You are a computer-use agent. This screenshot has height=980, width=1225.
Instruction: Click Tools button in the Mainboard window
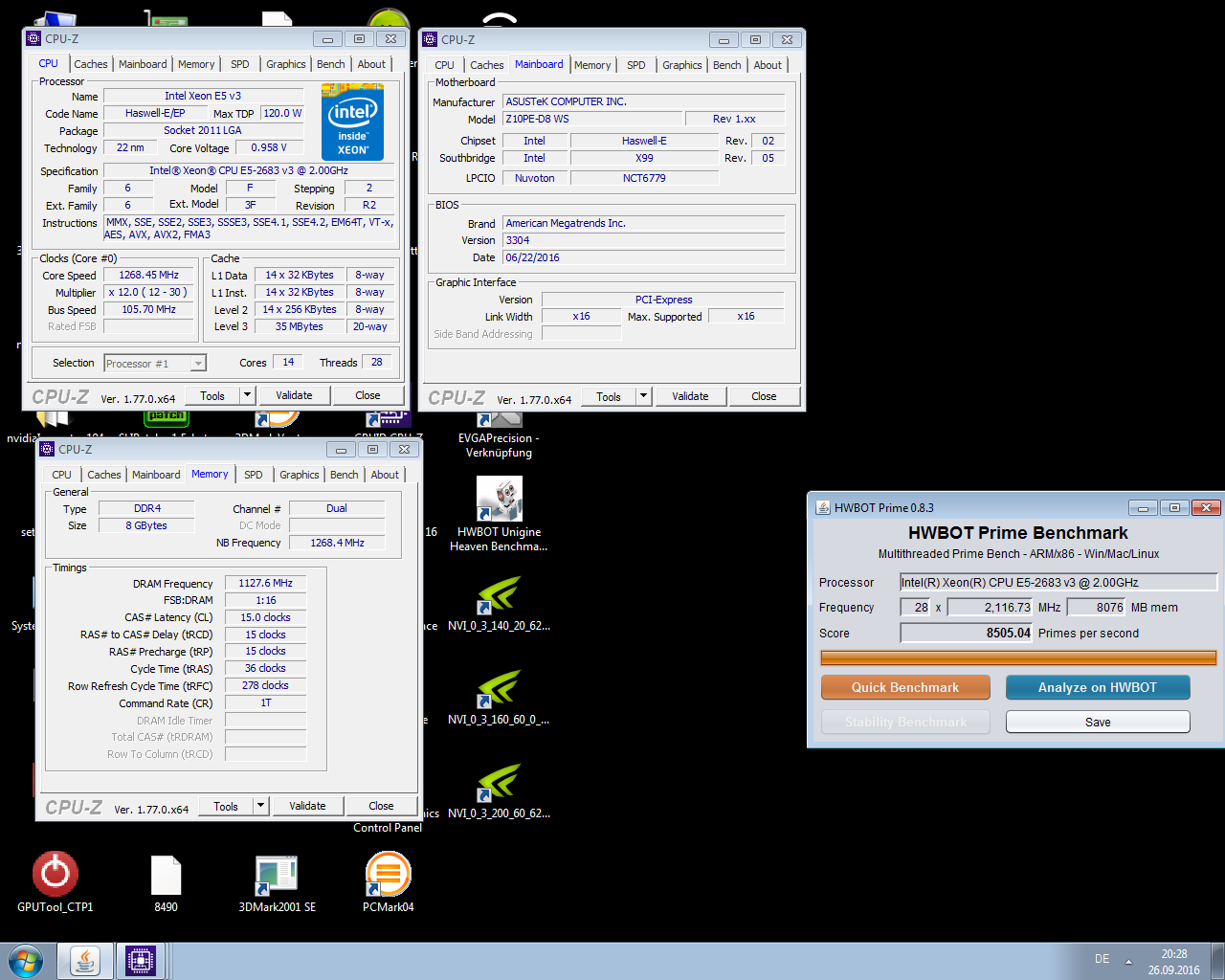coord(609,396)
